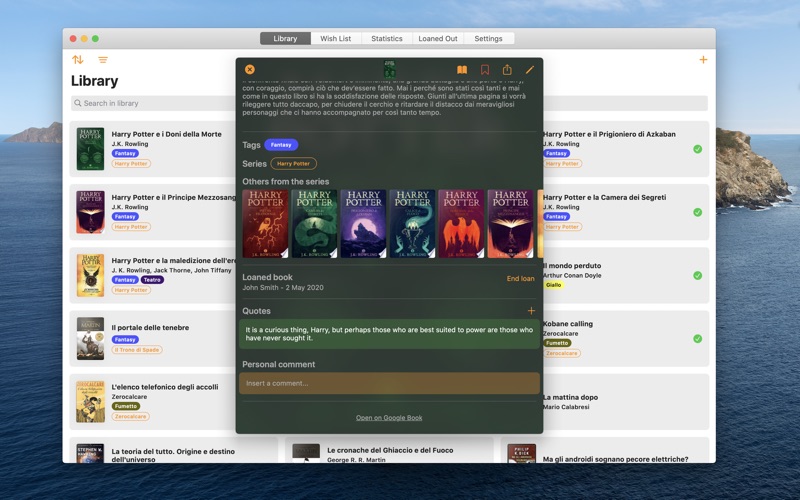Select the red first series cover thumbnail
The height and width of the screenshot is (500, 800).
click(x=265, y=224)
